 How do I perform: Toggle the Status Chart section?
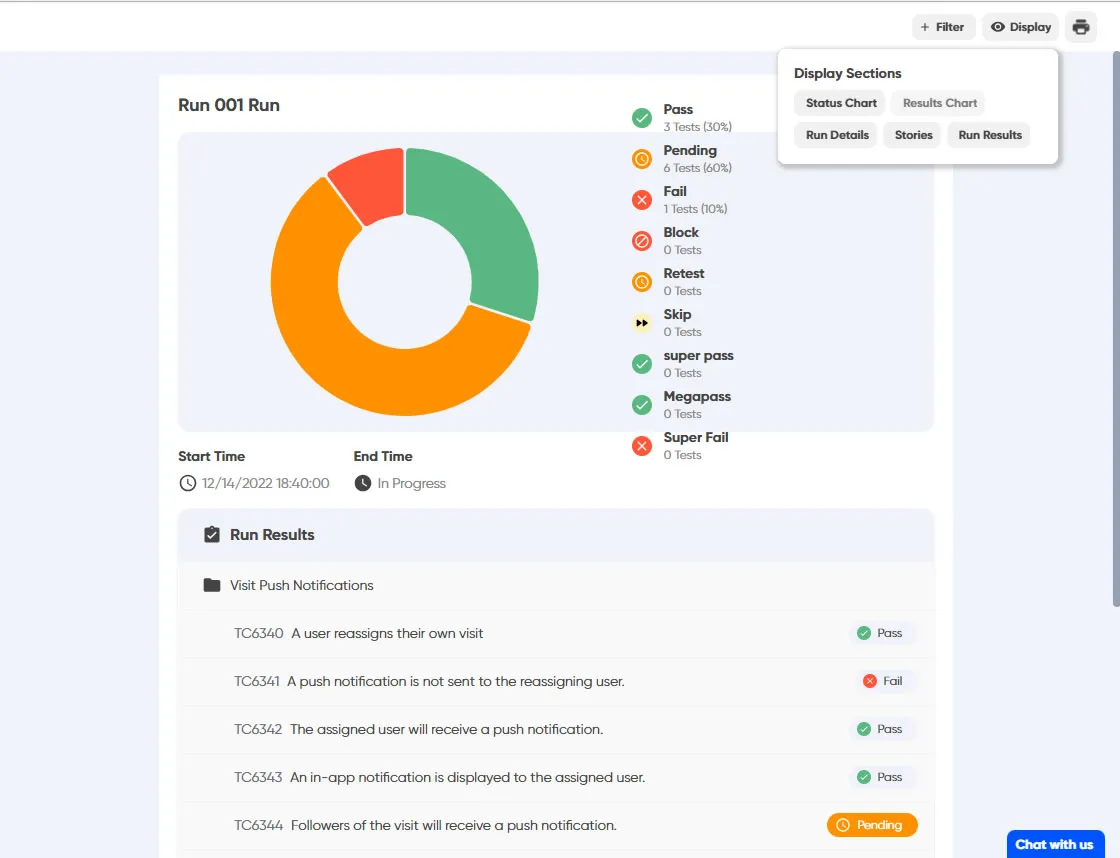(840, 103)
